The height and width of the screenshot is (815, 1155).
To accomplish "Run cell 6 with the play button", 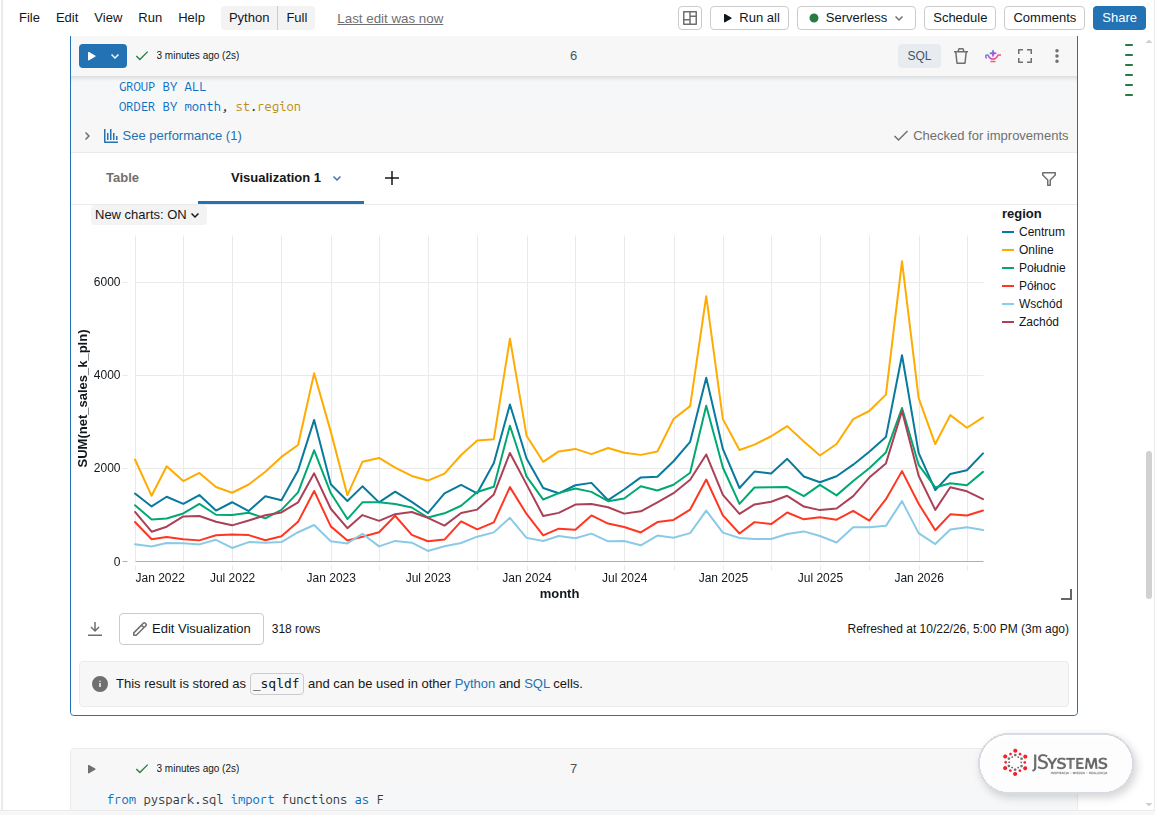I will (91, 56).
